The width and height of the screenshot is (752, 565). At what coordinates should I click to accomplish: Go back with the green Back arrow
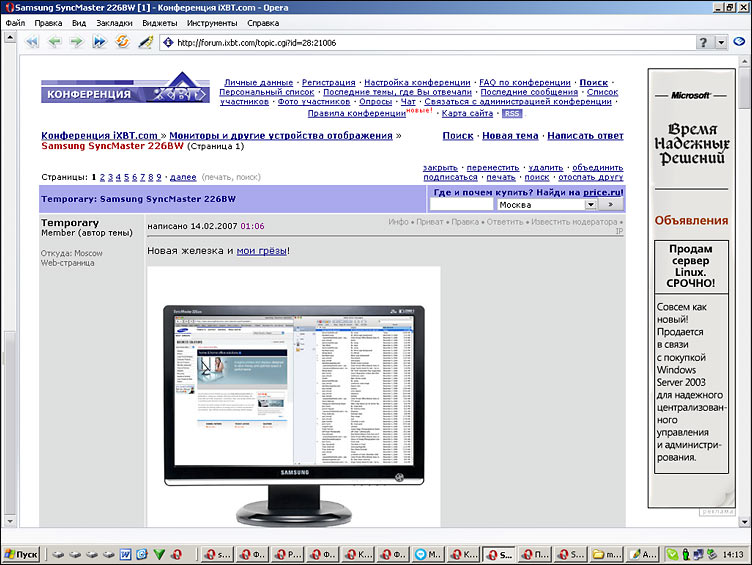(x=55, y=42)
